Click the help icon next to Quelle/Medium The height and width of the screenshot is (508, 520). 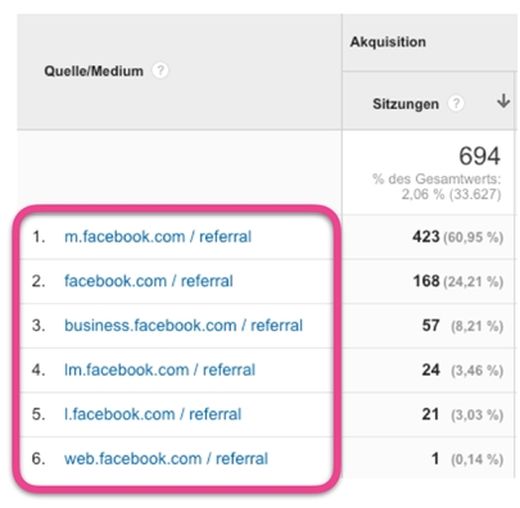[x=160, y=70]
